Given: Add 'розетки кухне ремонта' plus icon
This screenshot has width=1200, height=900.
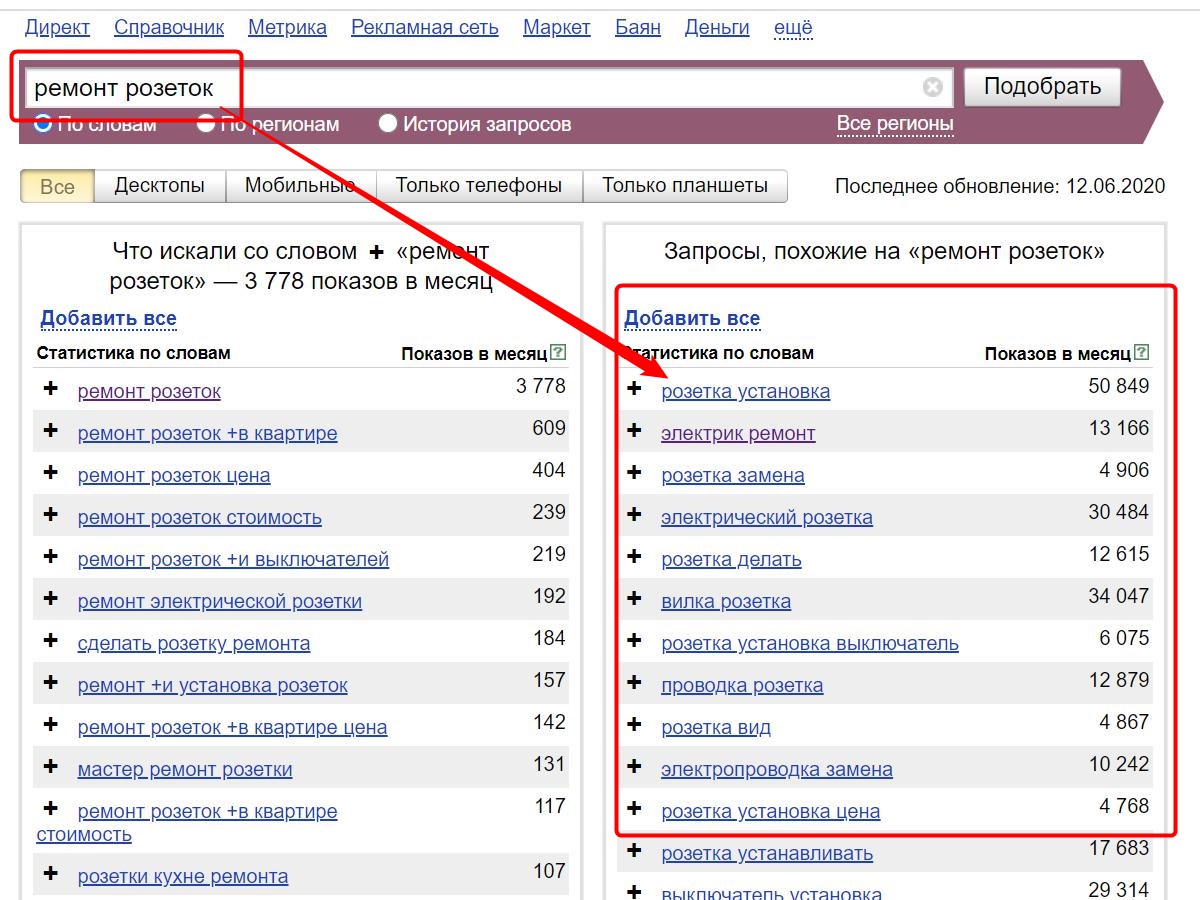Looking at the screenshot, I should (x=51, y=874).
